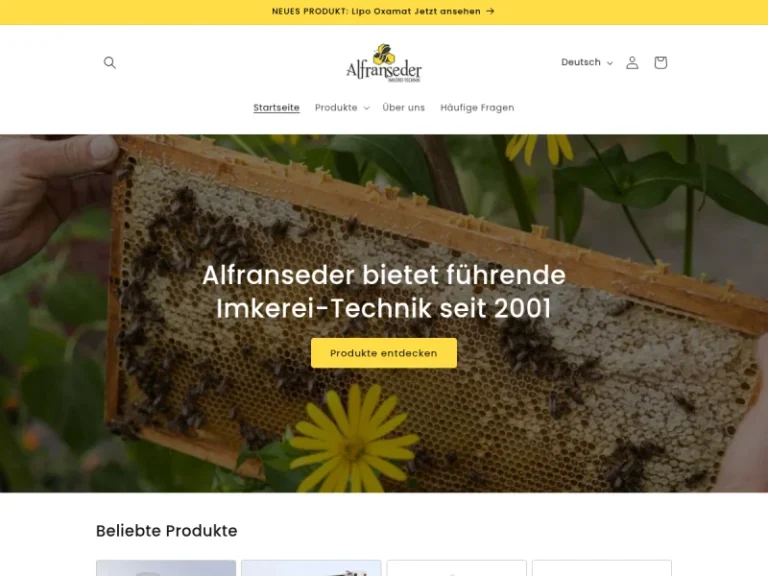Open the shopping cart icon
The width and height of the screenshot is (768, 576).
[660, 63]
